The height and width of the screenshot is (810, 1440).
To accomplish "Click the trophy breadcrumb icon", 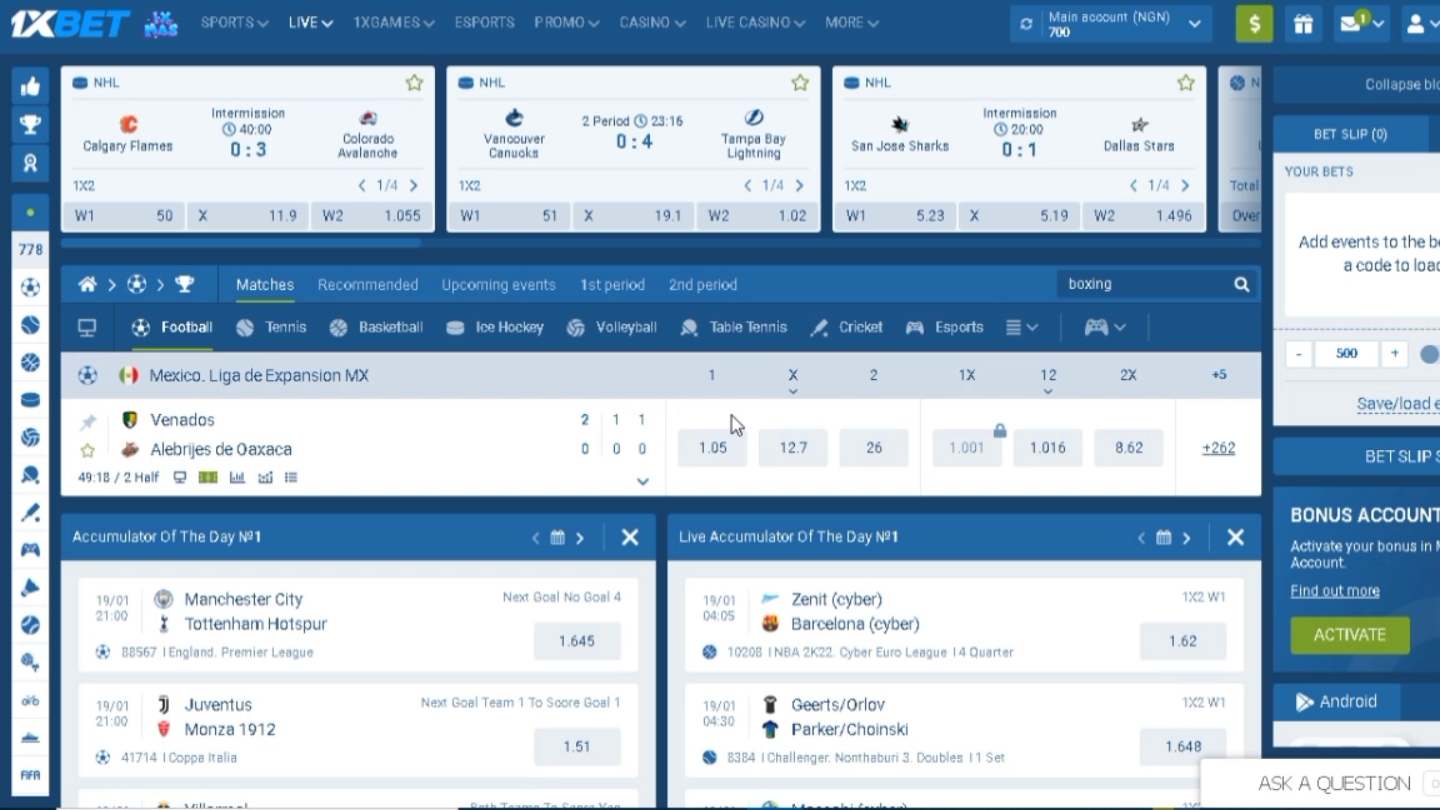I will click(x=184, y=285).
